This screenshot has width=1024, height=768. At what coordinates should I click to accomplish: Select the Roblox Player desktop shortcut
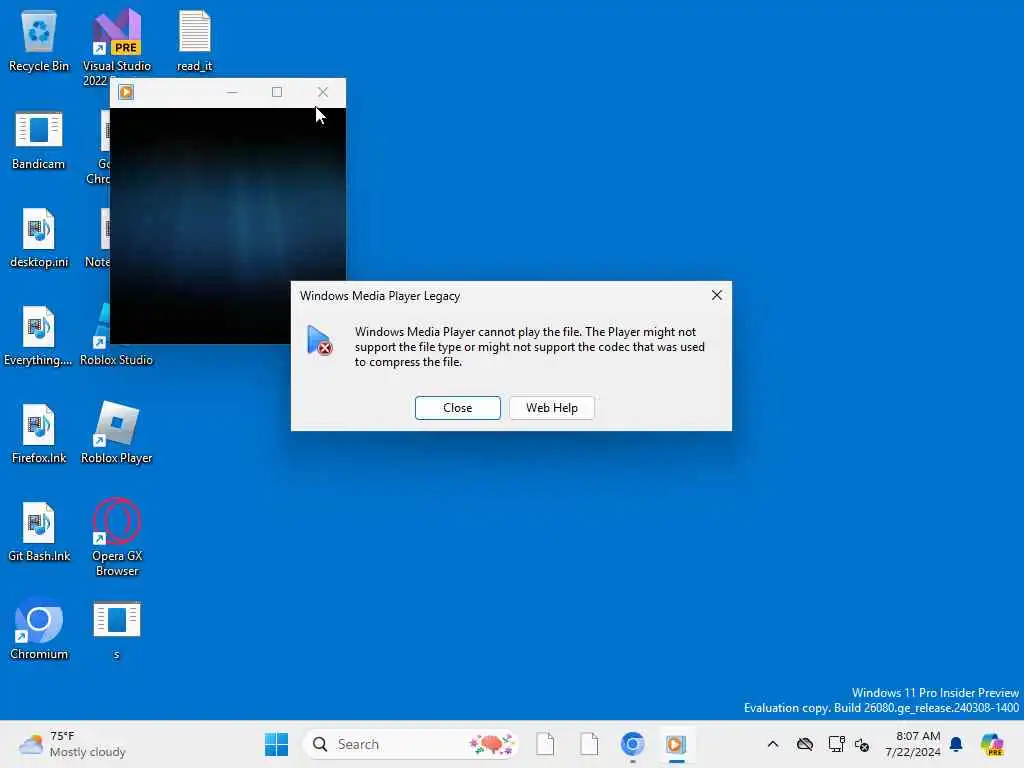coord(117,433)
